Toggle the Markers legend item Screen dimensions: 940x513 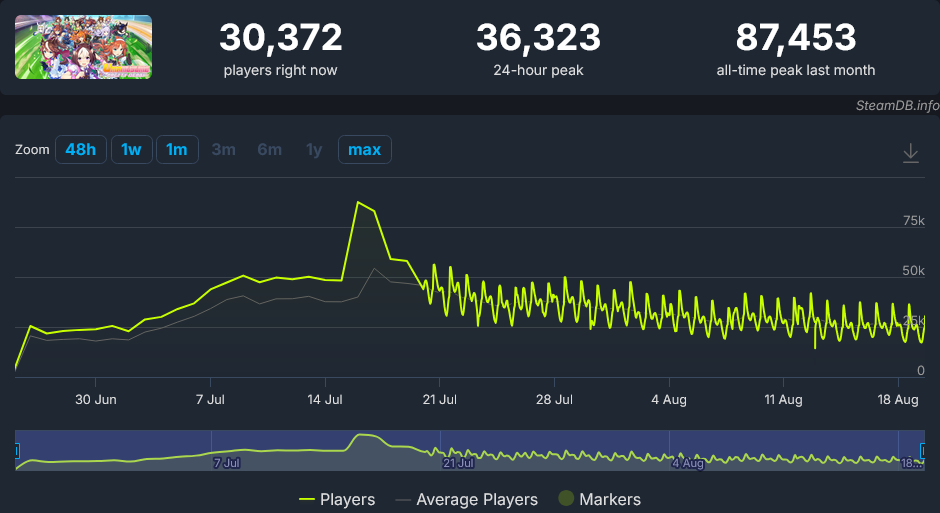[599, 499]
